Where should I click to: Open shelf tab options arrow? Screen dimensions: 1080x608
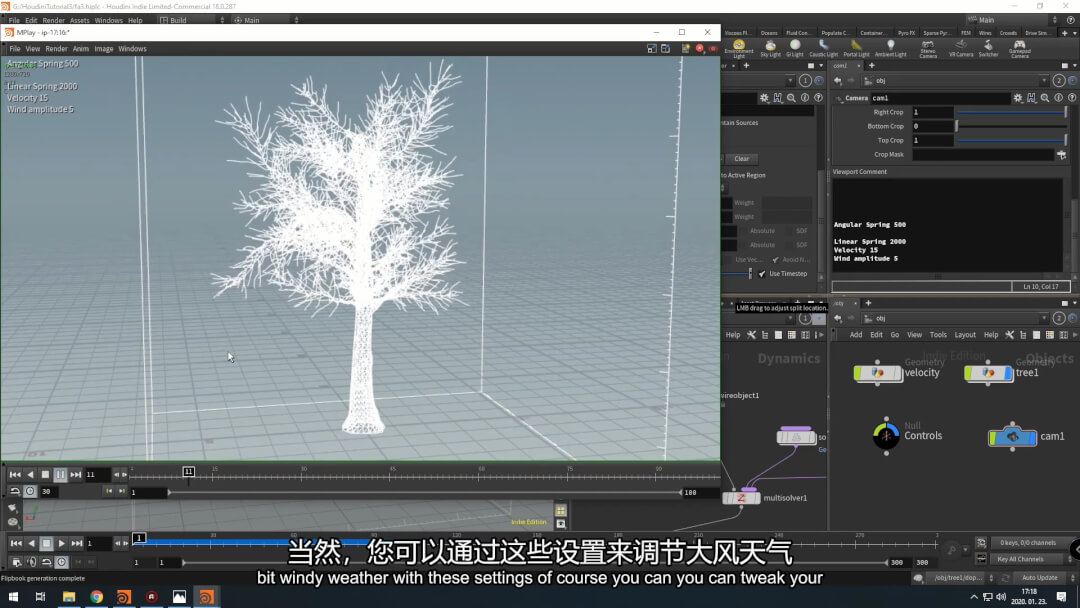[1074, 32]
